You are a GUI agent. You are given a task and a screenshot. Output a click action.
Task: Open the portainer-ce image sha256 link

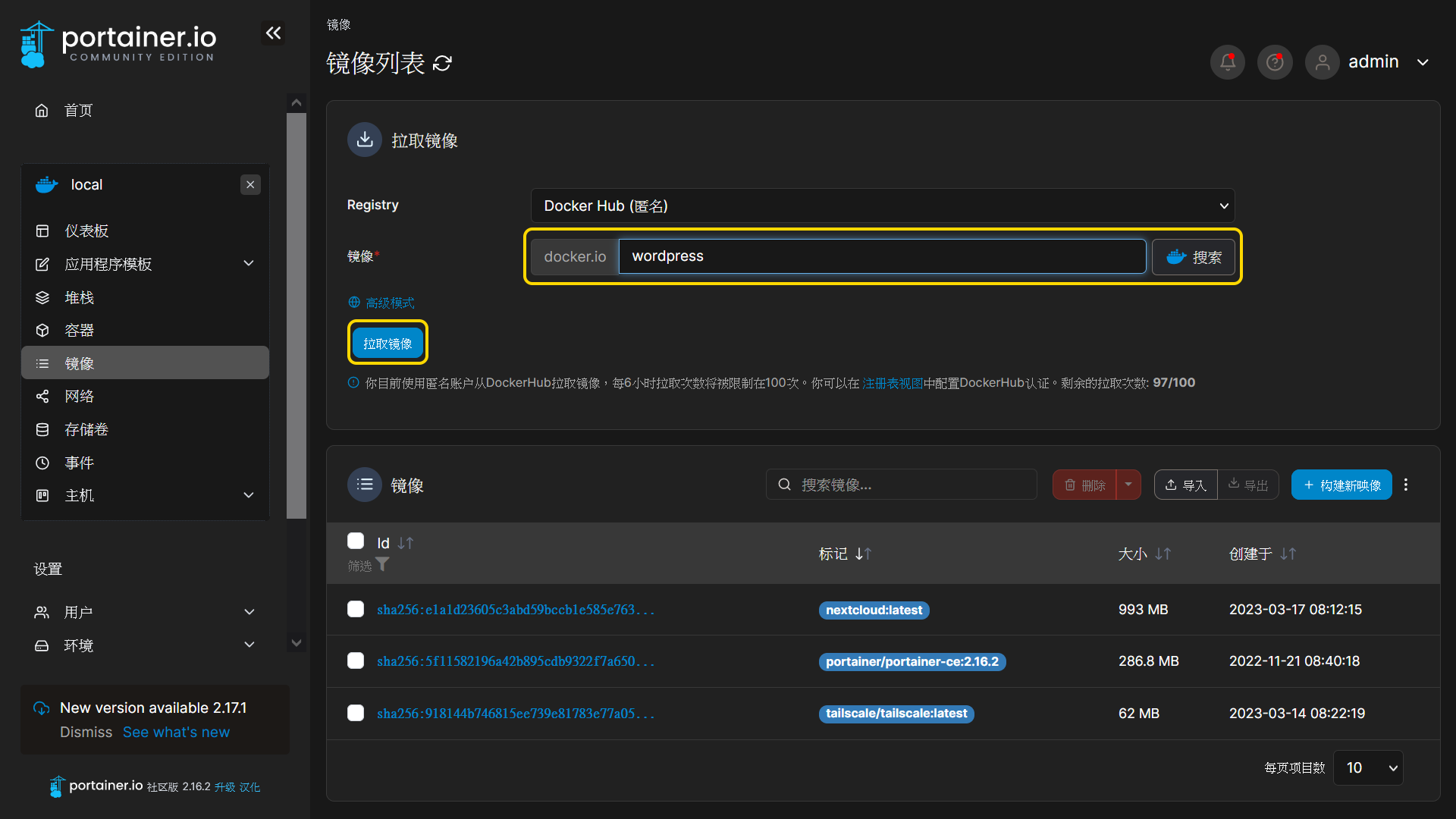(x=516, y=661)
